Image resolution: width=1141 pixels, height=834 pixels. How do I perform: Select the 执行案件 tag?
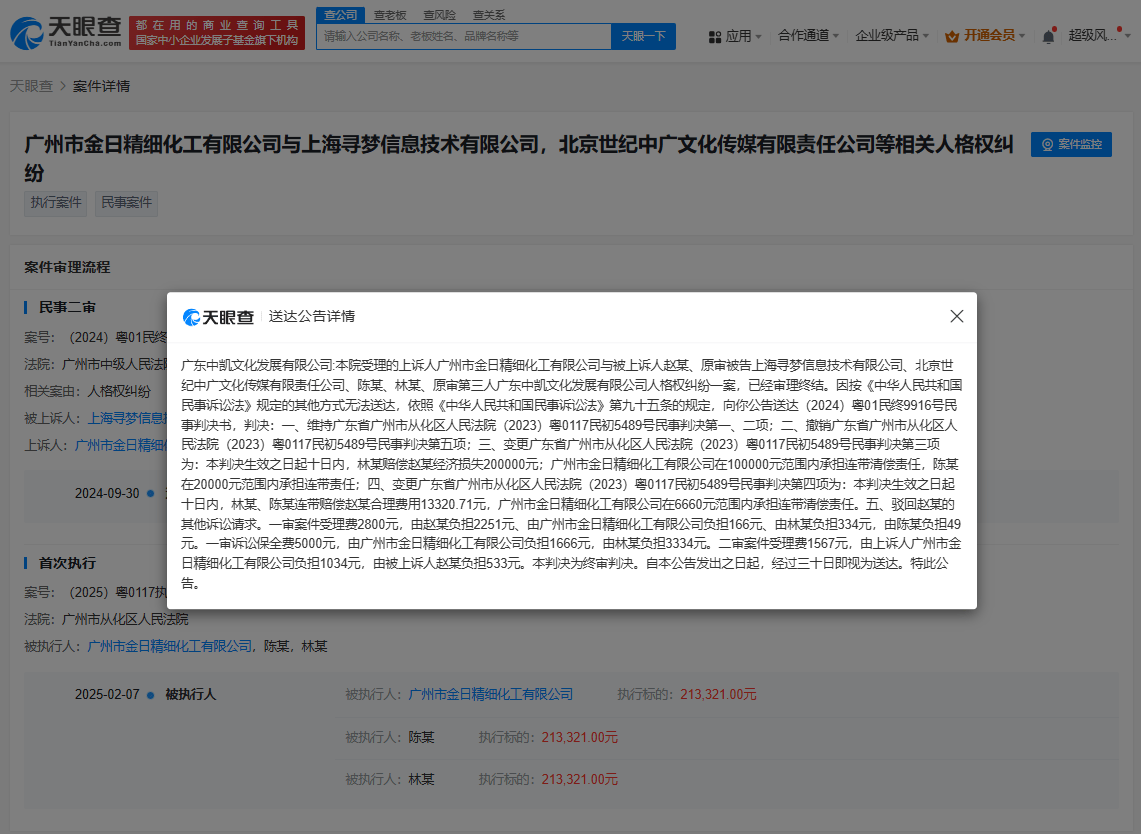click(x=56, y=202)
